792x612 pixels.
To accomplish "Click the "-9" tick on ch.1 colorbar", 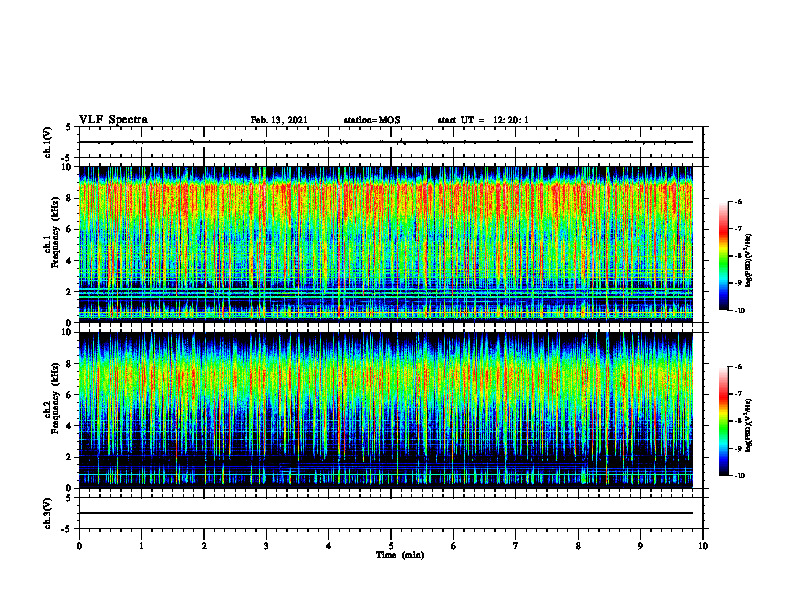I will tap(738, 283).
